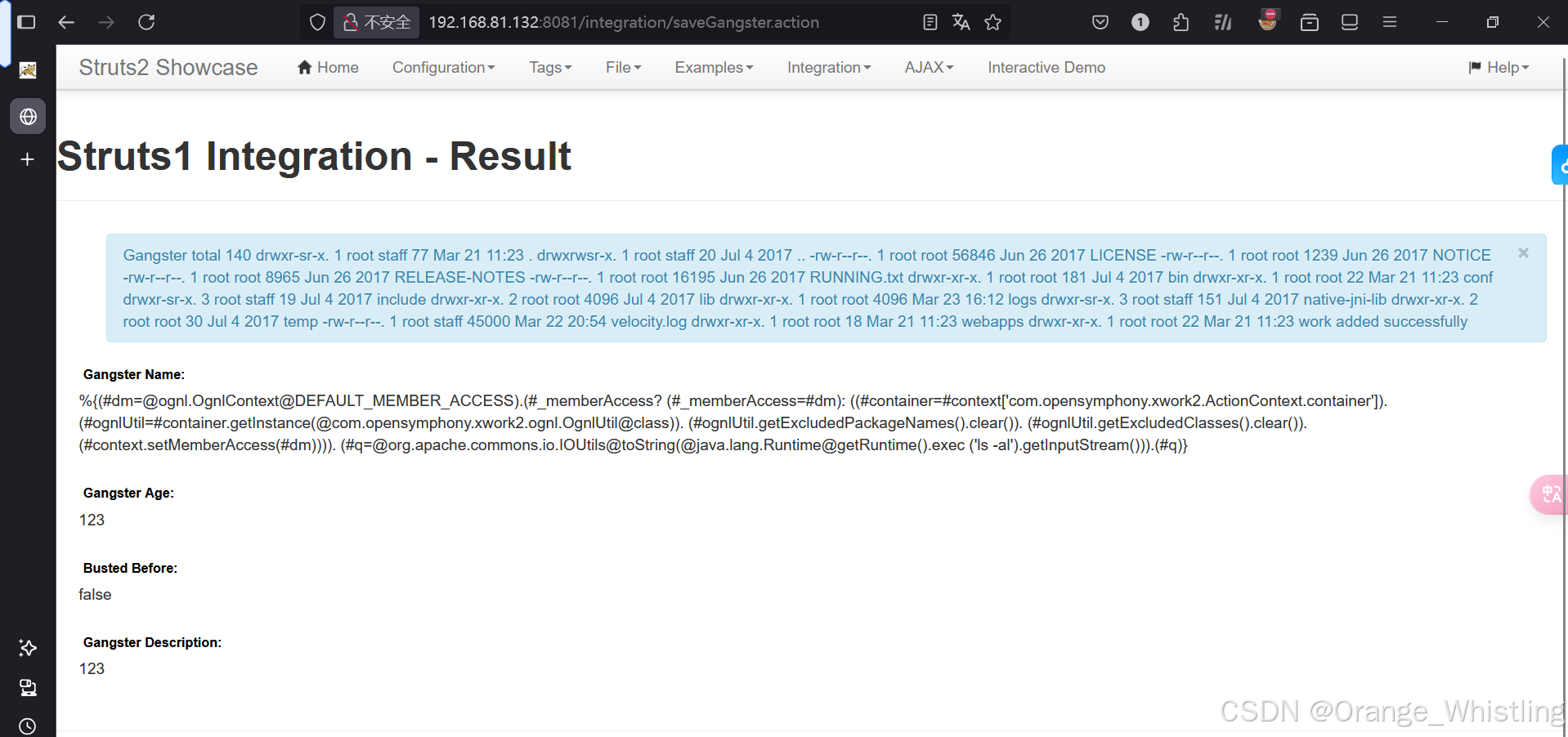Open the browser hamburger menu
This screenshot has width=1568, height=737.
coord(1390,22)
